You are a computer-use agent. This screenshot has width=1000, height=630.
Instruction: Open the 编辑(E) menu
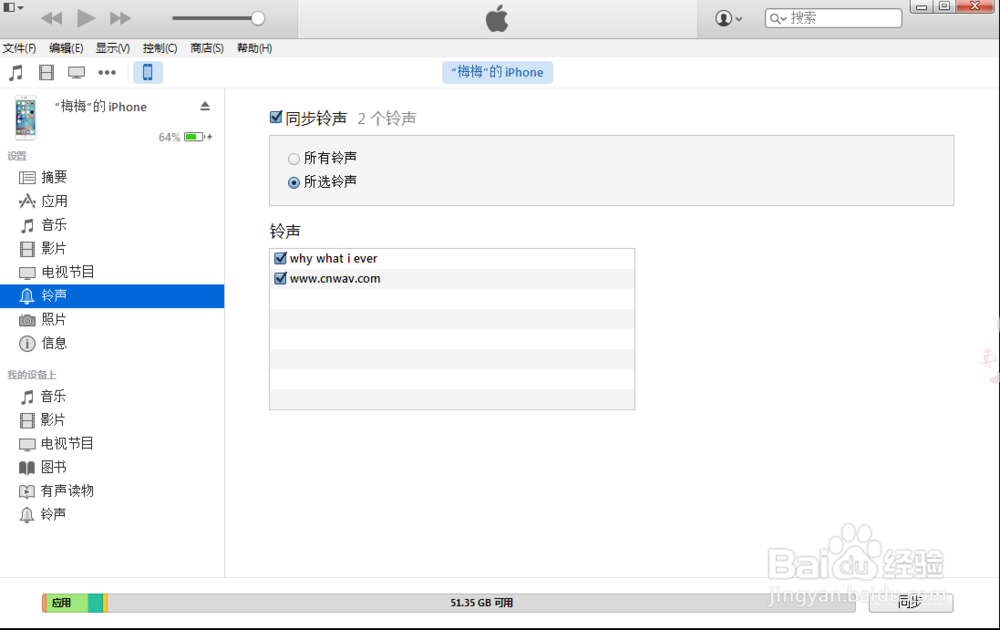tap(66, 48)
